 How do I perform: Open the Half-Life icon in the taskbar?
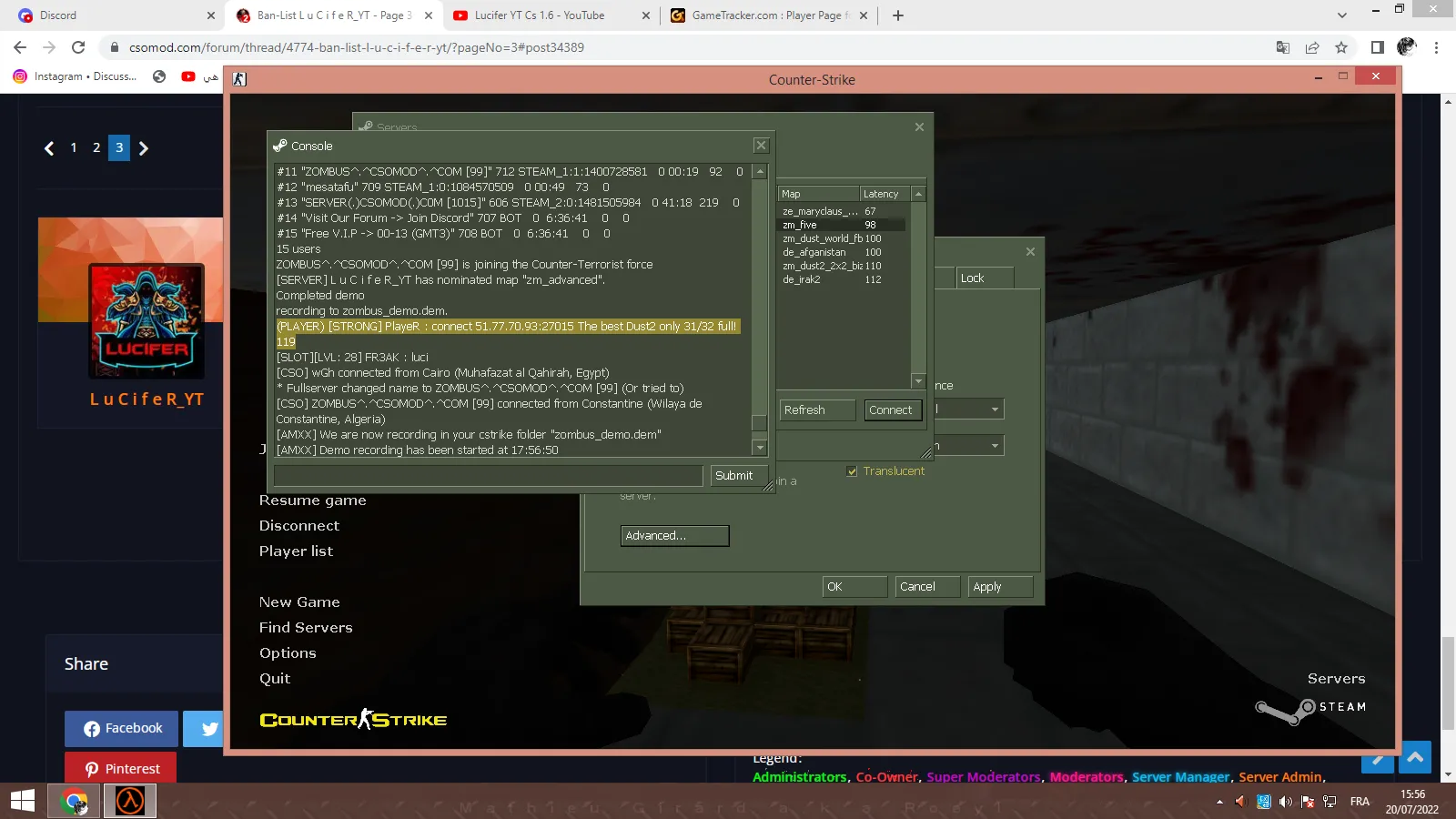point(129,801)
